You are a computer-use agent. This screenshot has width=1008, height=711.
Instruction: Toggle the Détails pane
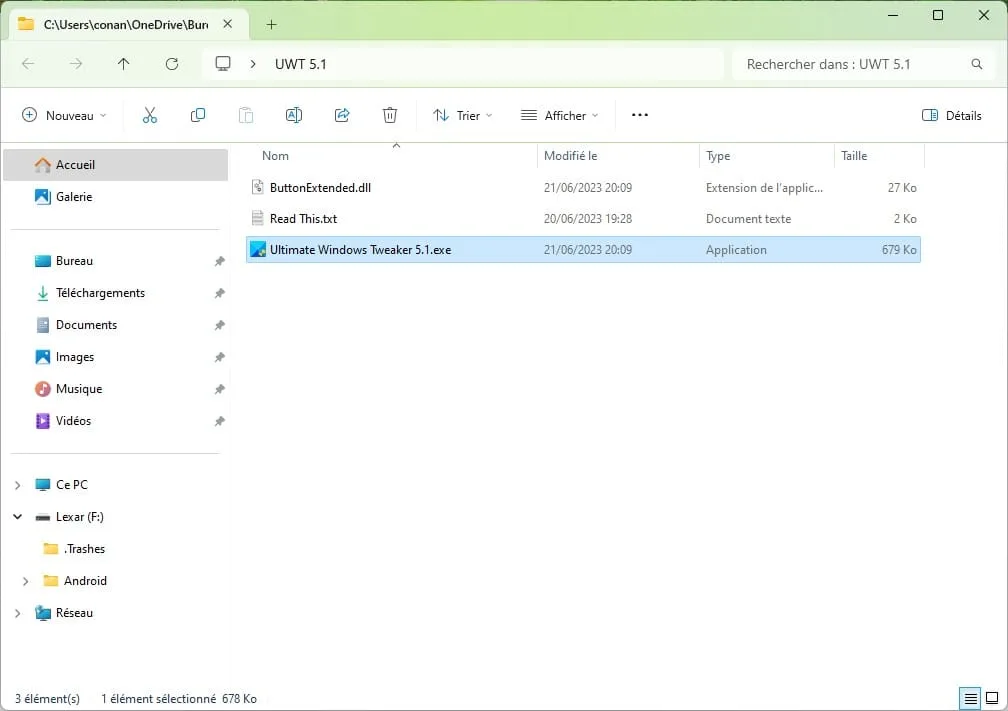951,116
